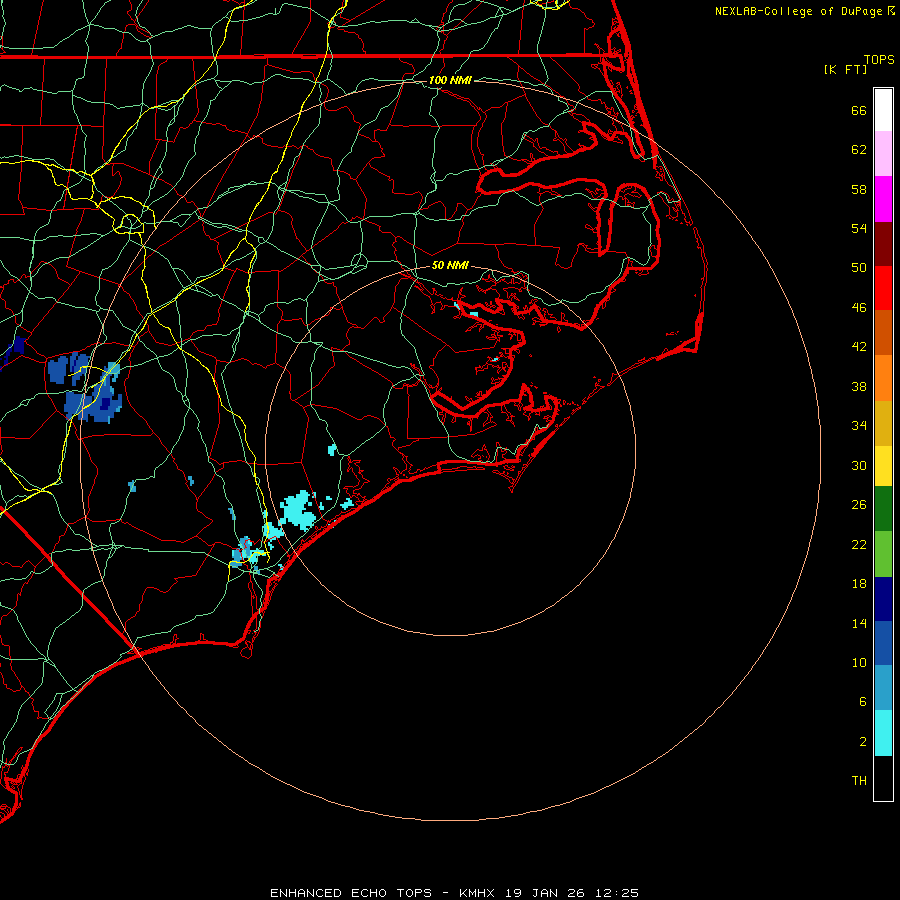Click the white 66 kft legend swatch
The height and width of the screenshot is (900, 900).
point(883,110)
